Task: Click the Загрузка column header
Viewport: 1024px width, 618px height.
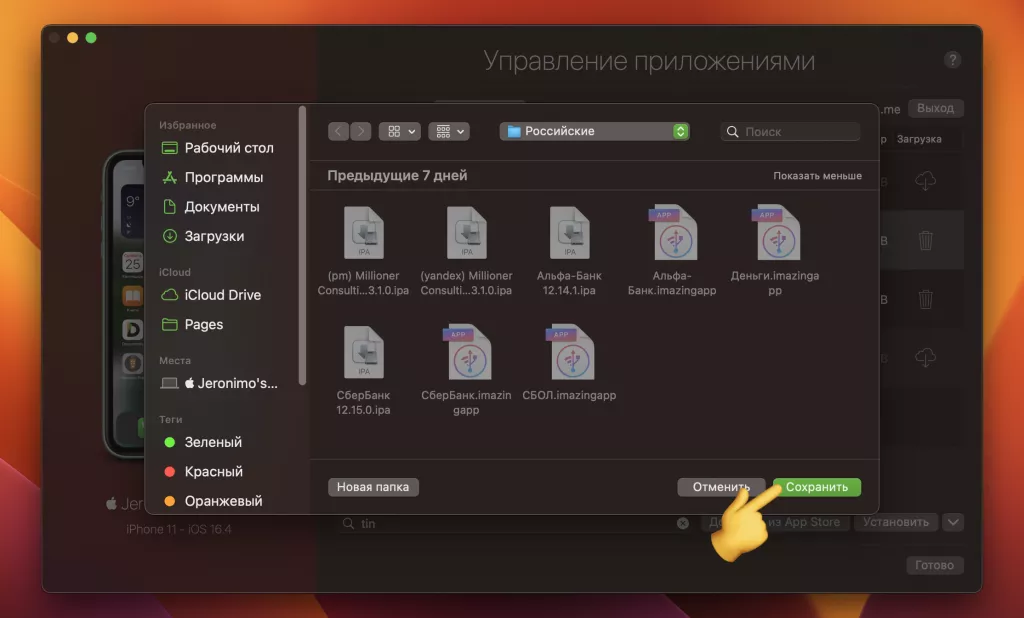Action: 919,139
